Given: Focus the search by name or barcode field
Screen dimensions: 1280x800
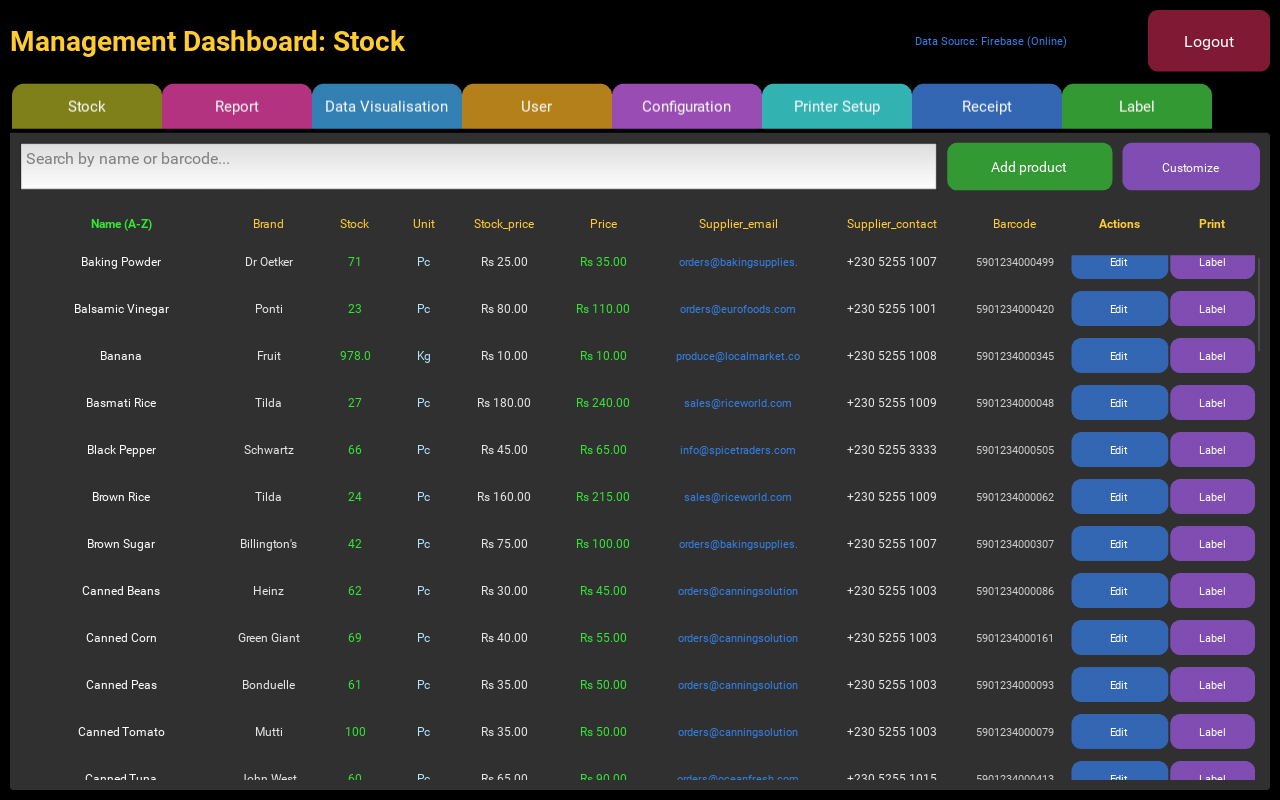Looking at the screenshot, I should [x=478, y=166].
